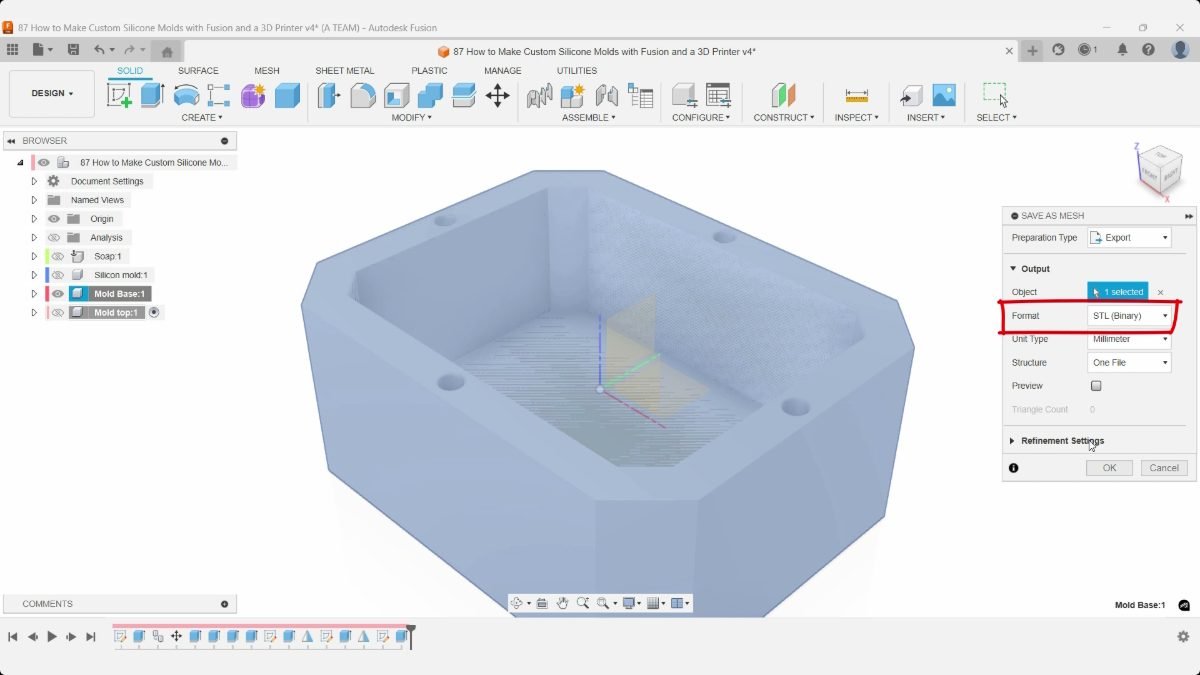Click the New Component icon in Assemble
The height and width of the screenshot is (675, 1200).
573,95
